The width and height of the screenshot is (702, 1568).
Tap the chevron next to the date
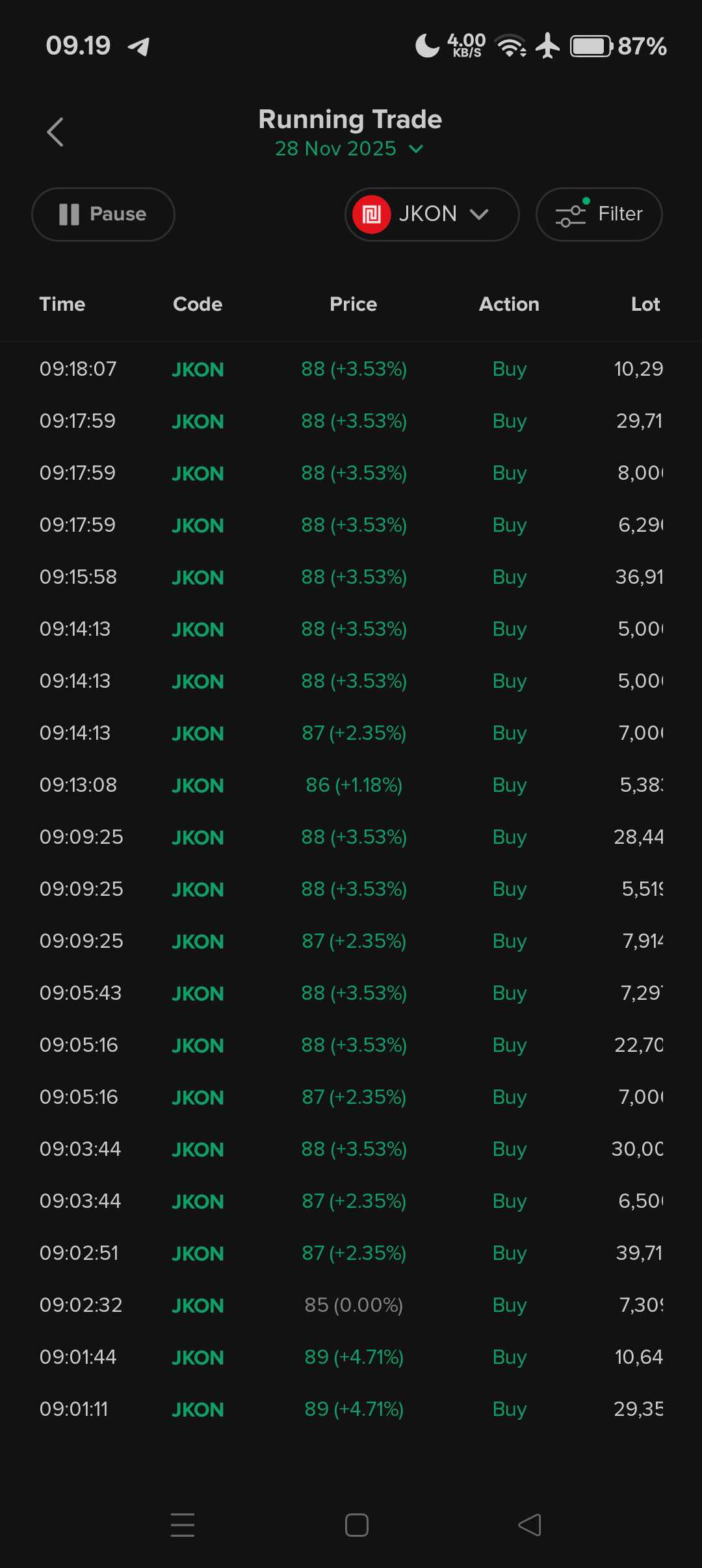(x=416, y=149)
